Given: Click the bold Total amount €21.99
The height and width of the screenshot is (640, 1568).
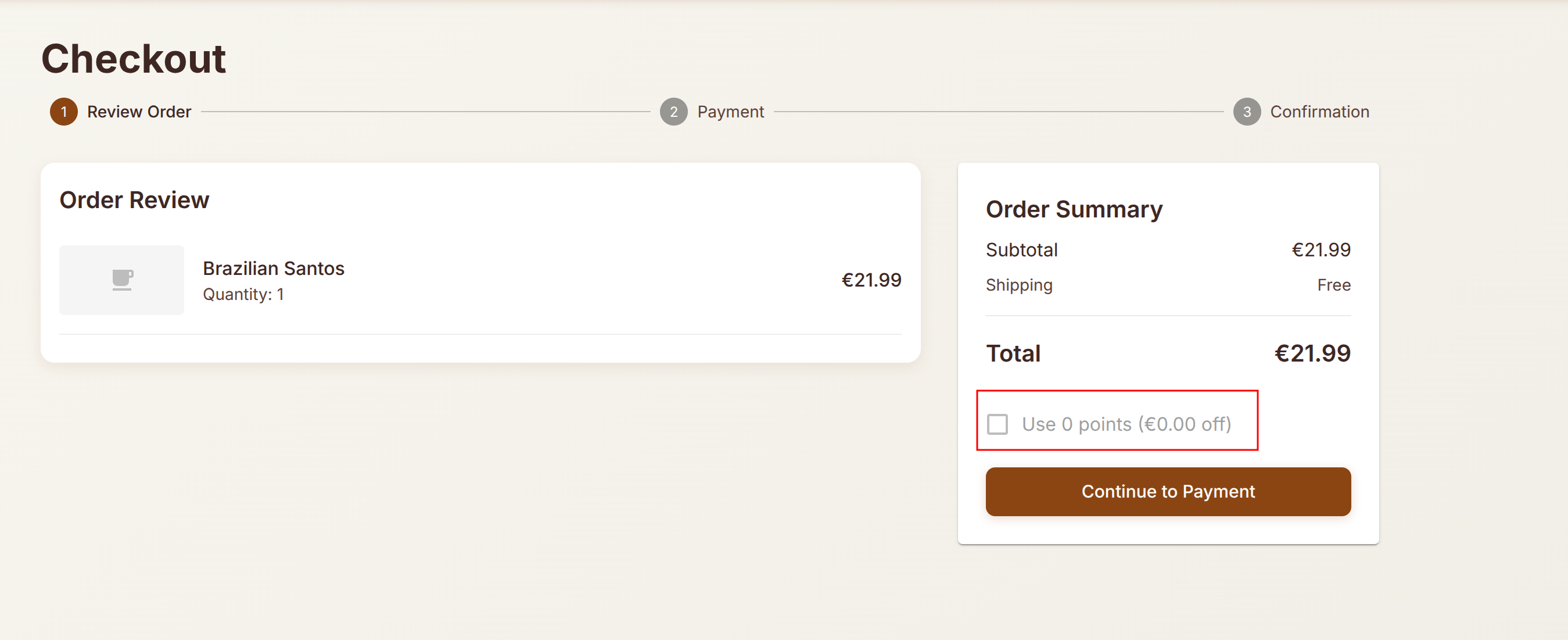Looking at the screenshot, I should tap(1312, 353).
